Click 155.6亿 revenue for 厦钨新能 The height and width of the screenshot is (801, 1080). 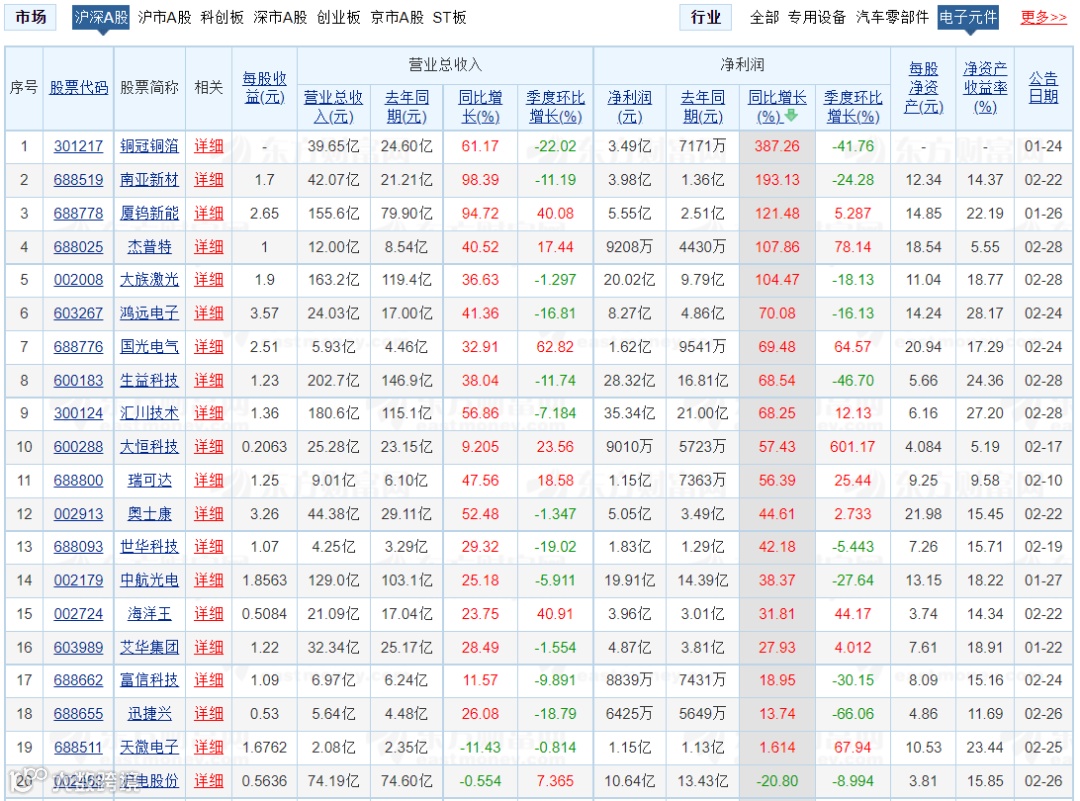pyautogui.click(x=333, y=214)
